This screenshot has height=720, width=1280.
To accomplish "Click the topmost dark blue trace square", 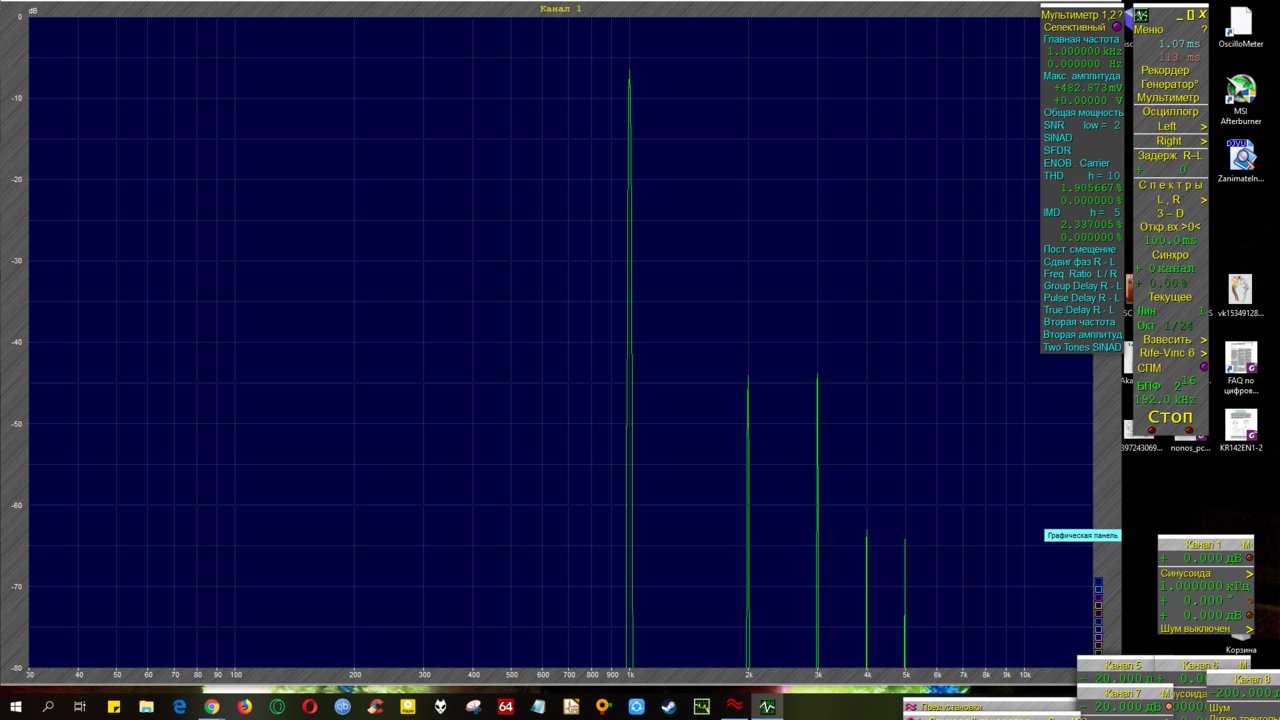I will point(1098,581).
